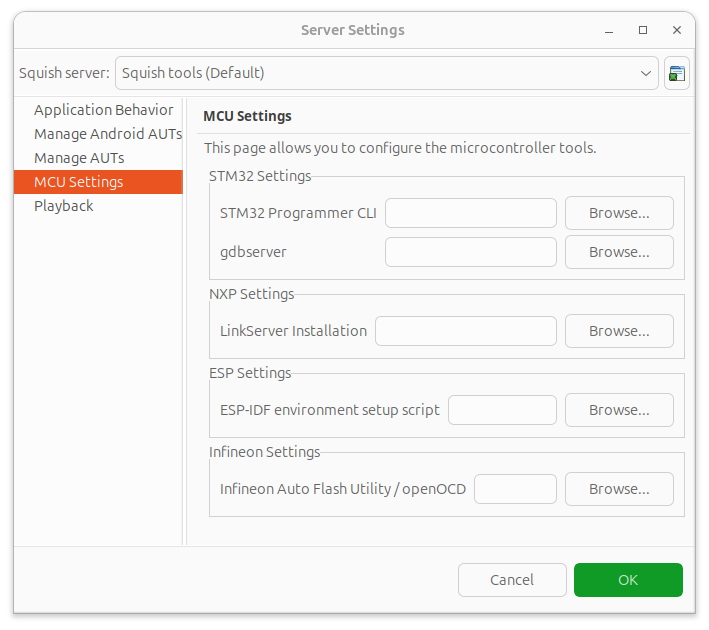
Task: Focus the gdbserver path field
Action: coord(471,252)
